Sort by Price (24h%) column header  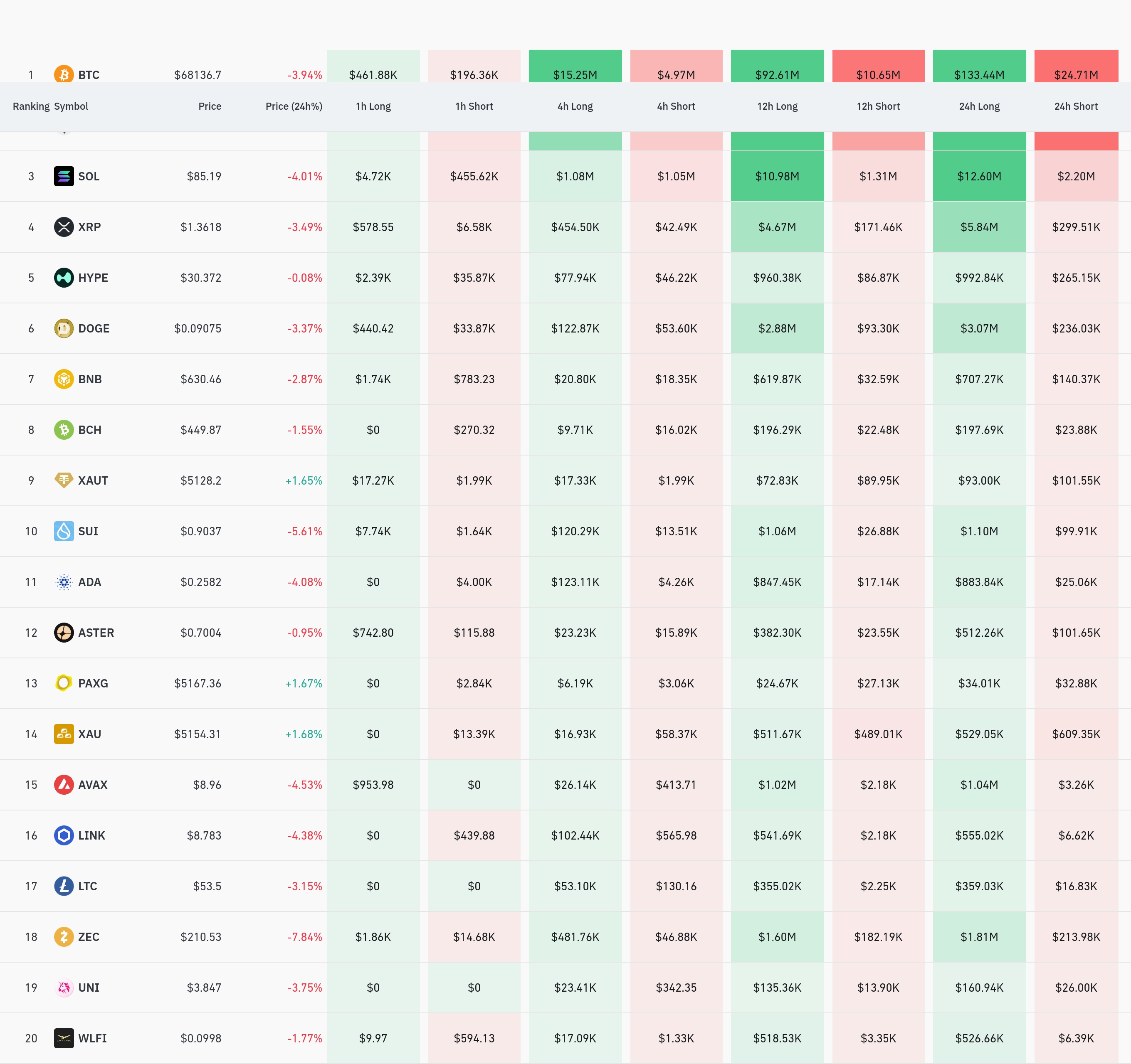pyautogui.click(x=294, y=106)
